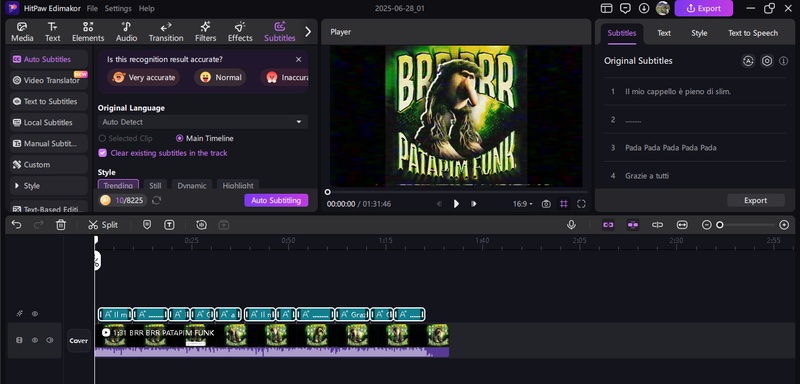Toggle the player grid overlay icon

(564, 204)
